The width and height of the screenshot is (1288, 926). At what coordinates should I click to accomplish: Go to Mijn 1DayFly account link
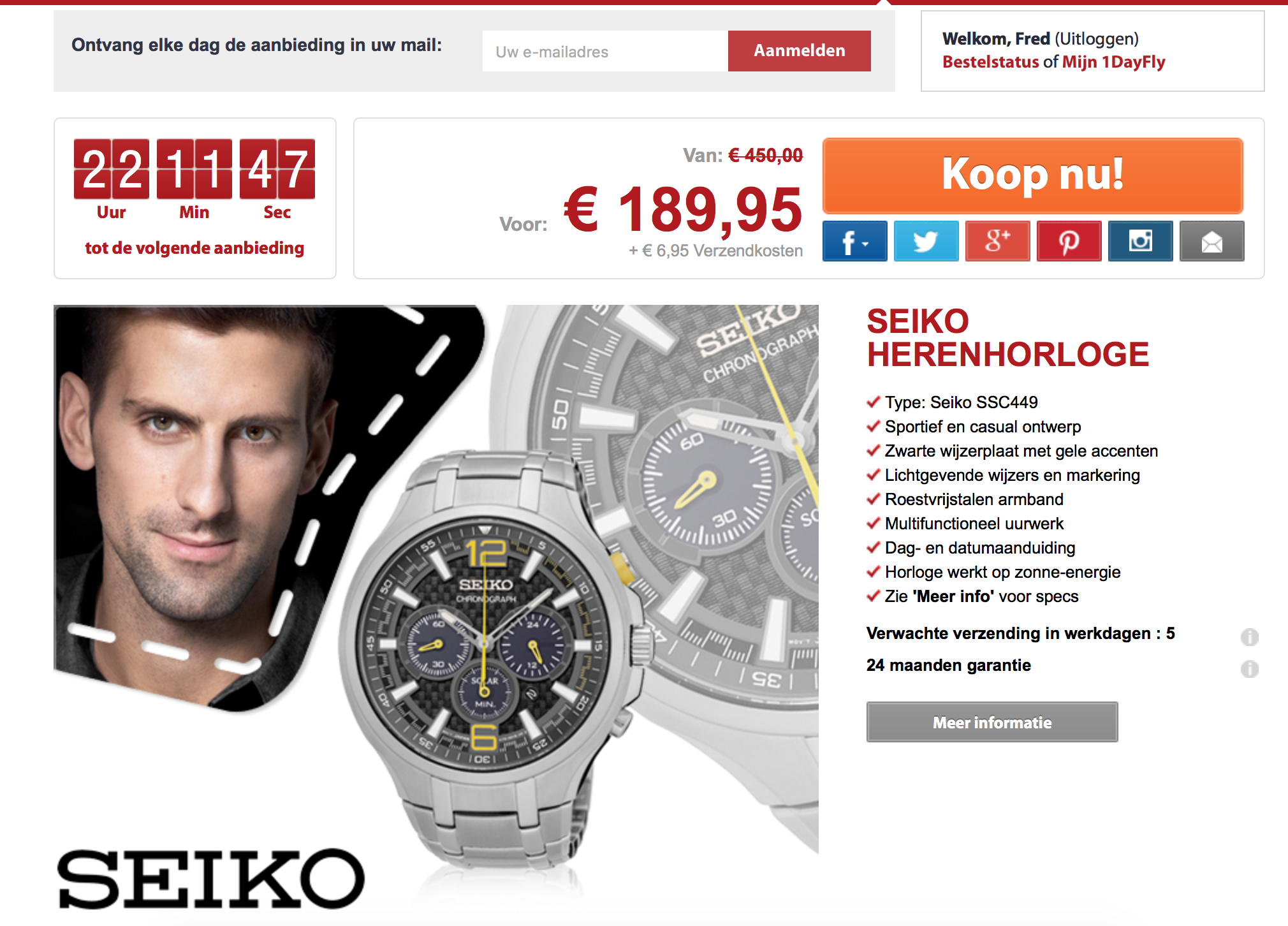pyautogui.click(x=1114, y=62)
